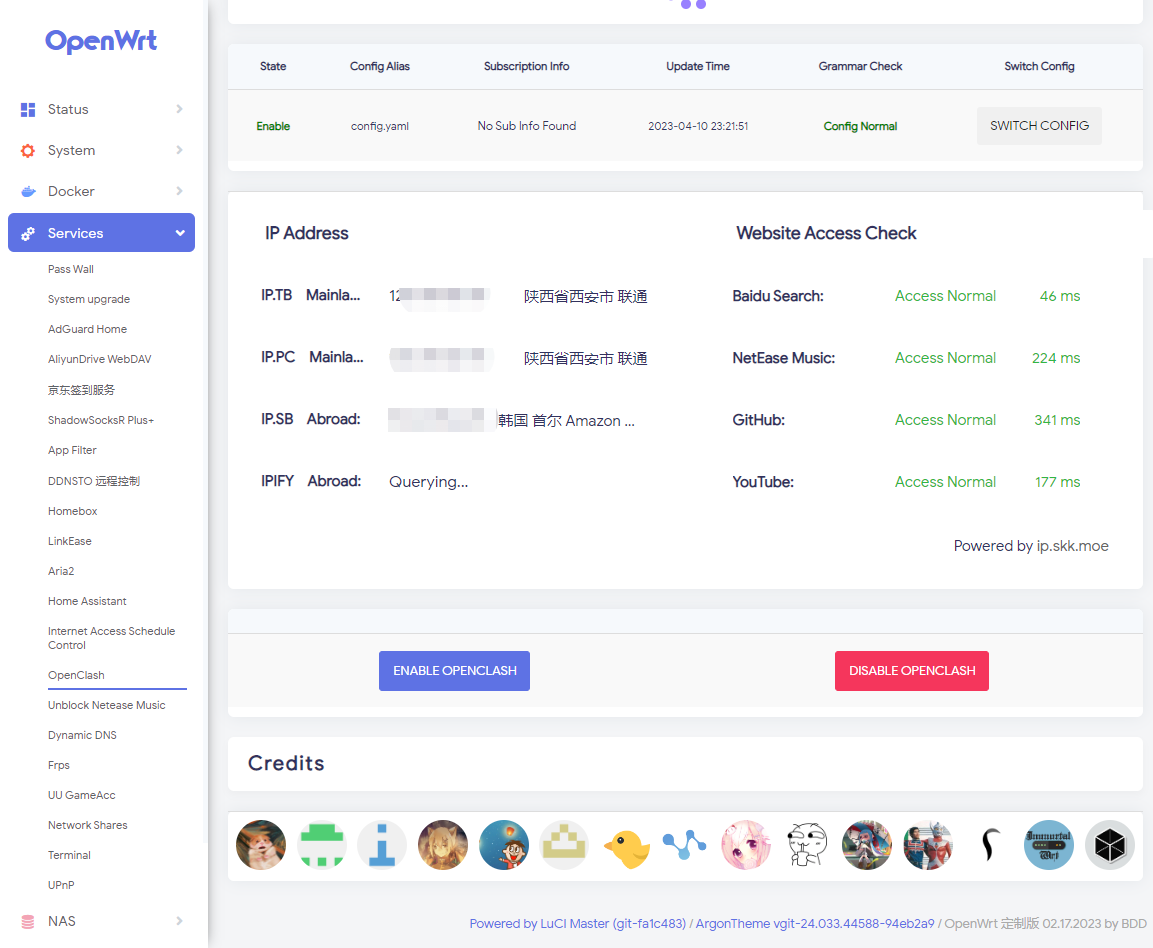This screenshot has width=1153, height=948.
Task: Go to App Filter
Action: click(72, 450)
